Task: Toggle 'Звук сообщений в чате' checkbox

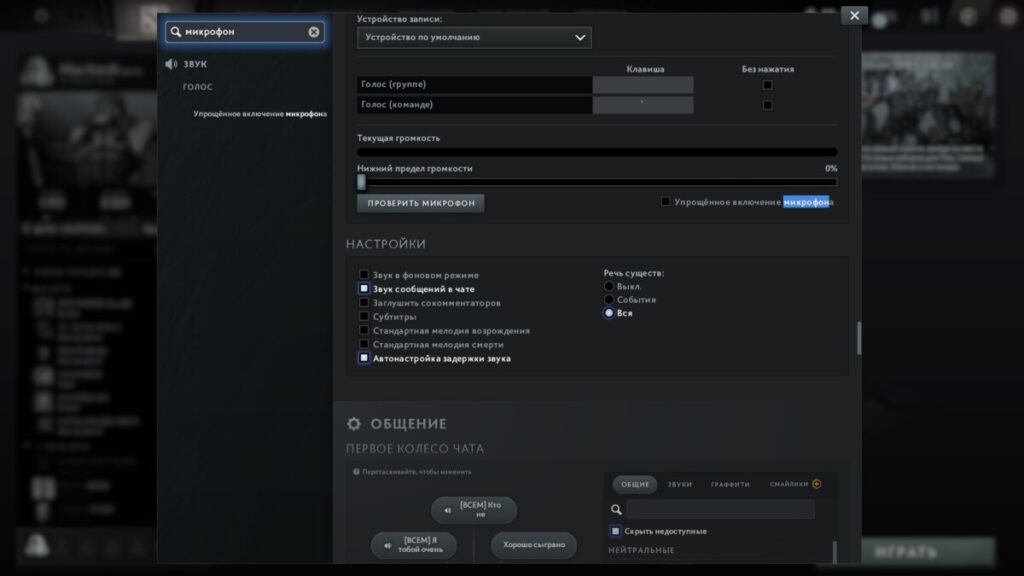Action: (364, 289)
